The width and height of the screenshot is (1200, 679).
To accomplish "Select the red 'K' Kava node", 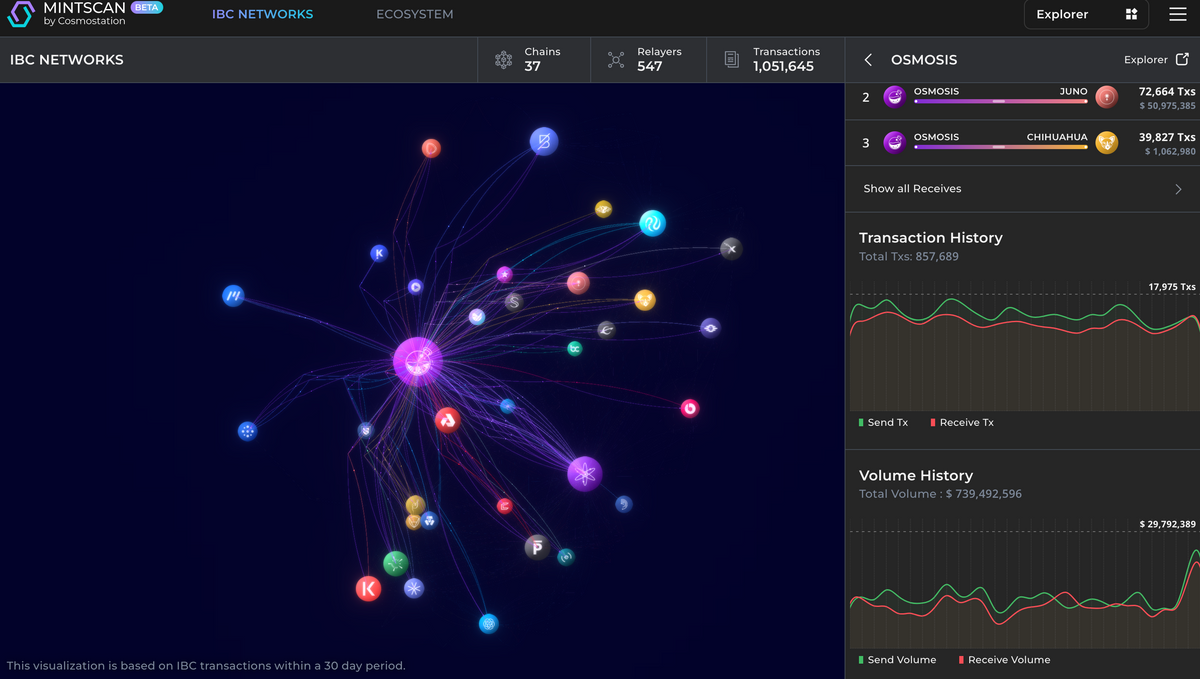I will [368, 589].
